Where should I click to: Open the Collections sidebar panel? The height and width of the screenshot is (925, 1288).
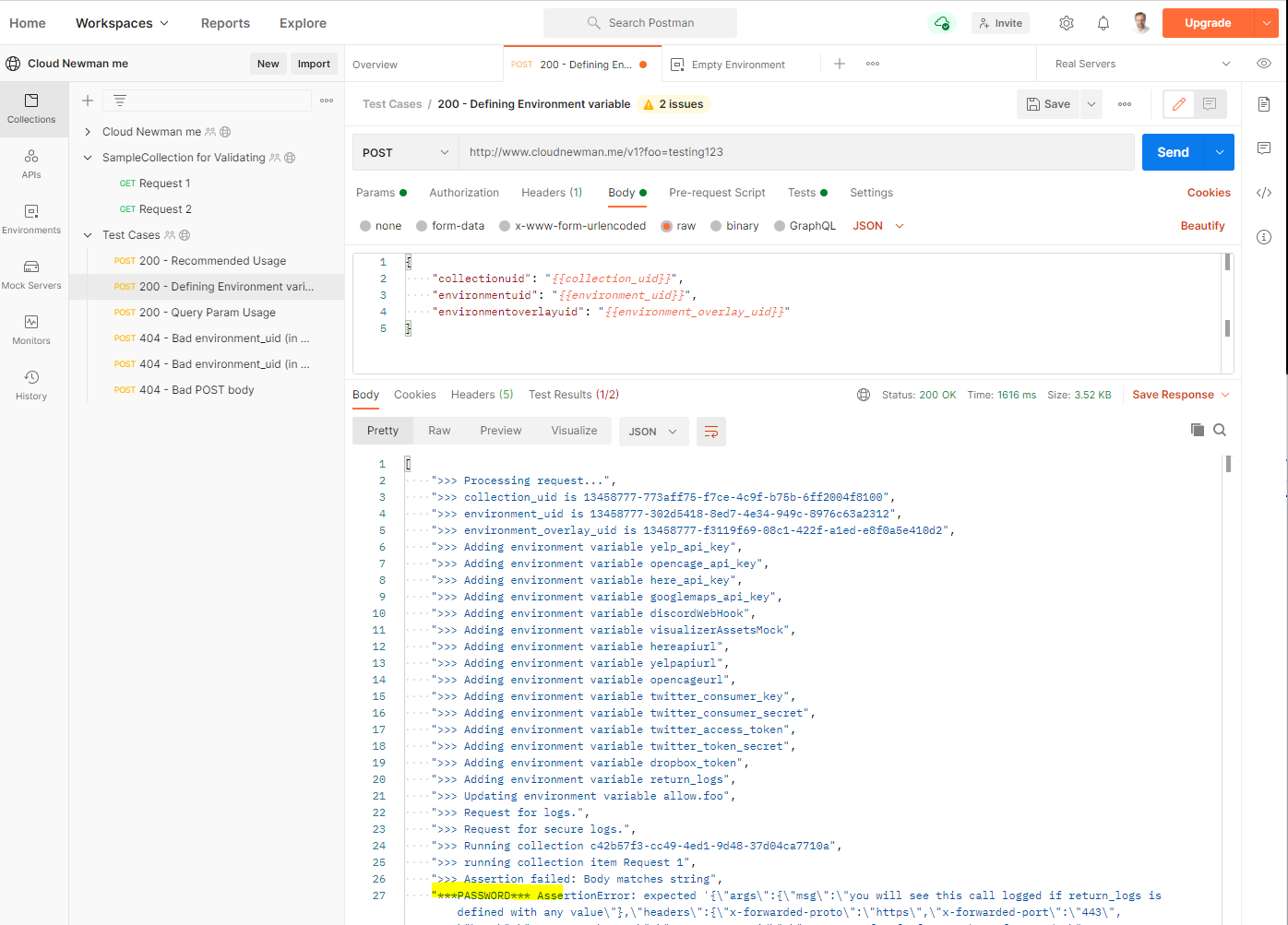pos(31,109)
